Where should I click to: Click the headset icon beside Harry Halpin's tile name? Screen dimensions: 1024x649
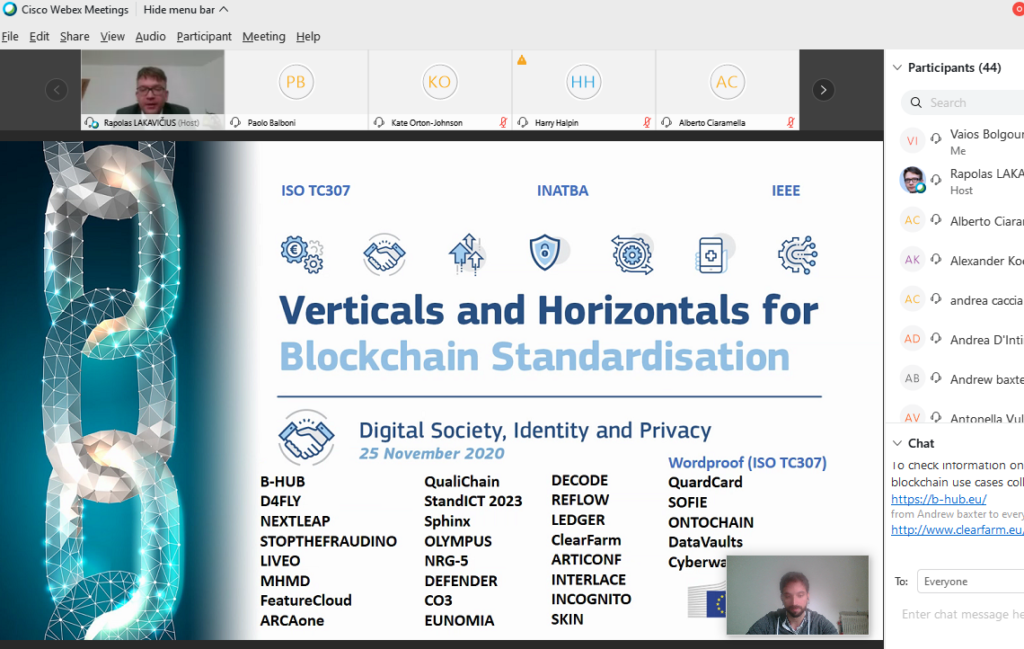(522, 122)
